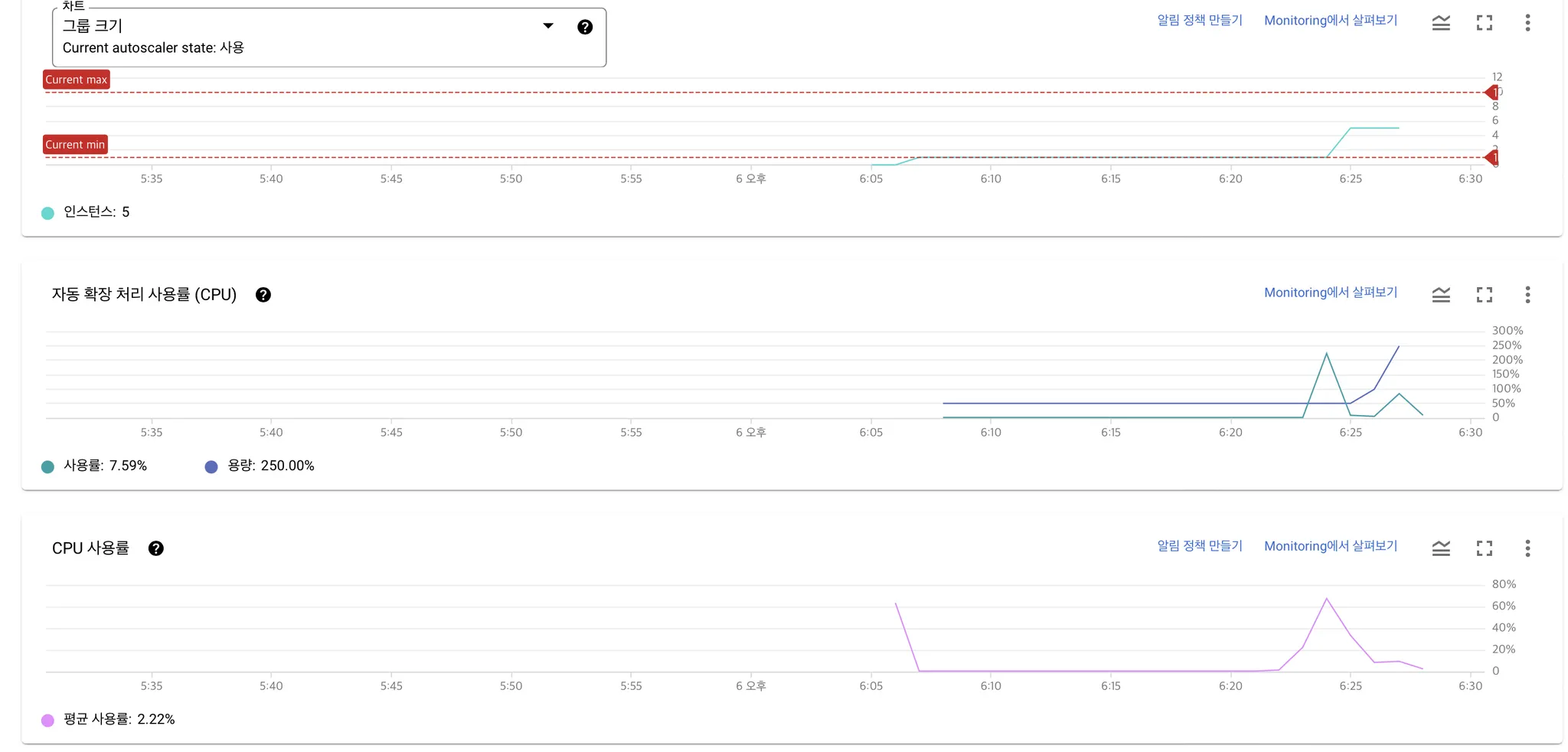Image resolution: width=1568 pixels, height=752 pixels.
Task: Toggle legend icon on autoscaler utilization chart
Action: coord(1441,295)
